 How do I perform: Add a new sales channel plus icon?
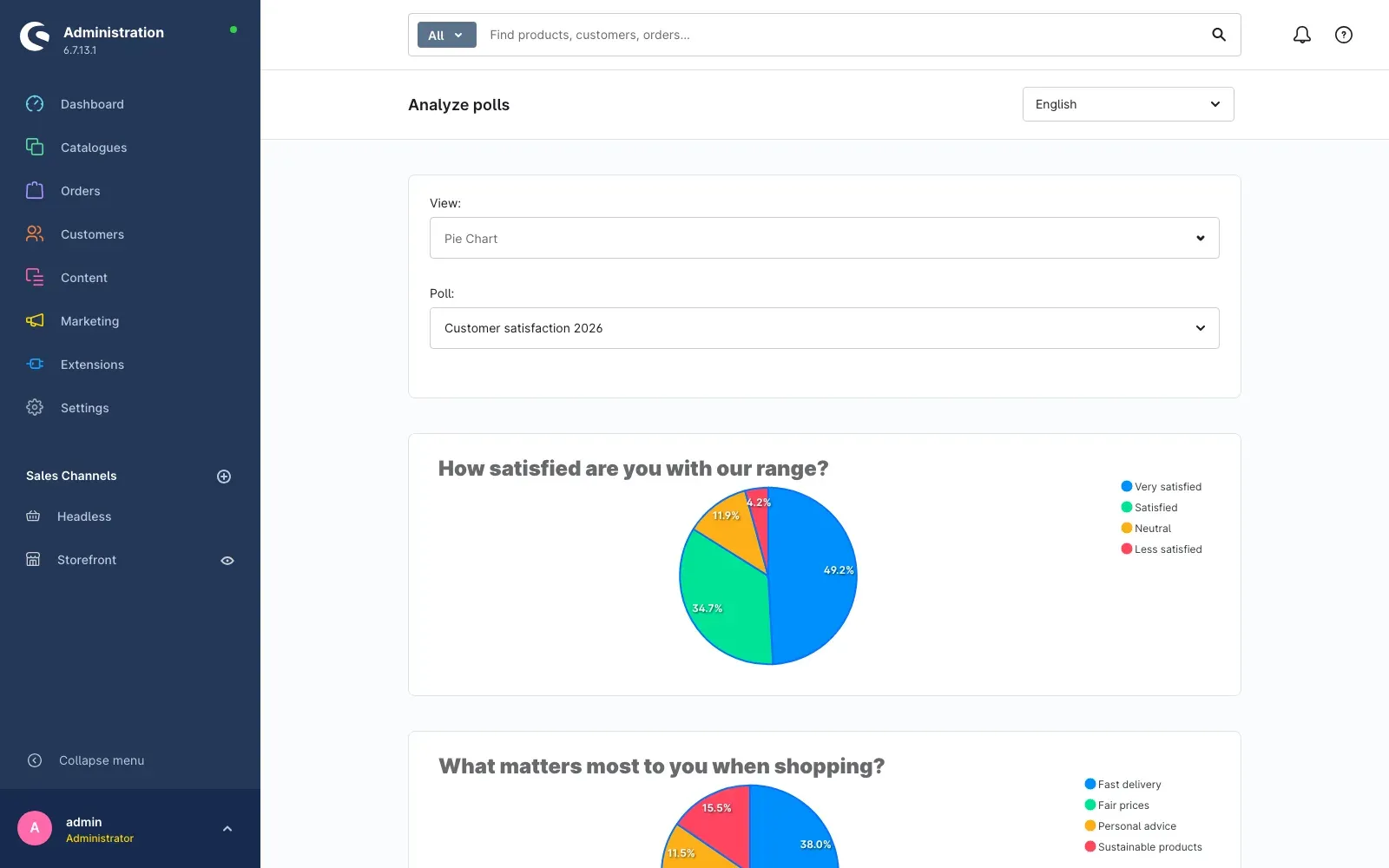pos(224,477)
